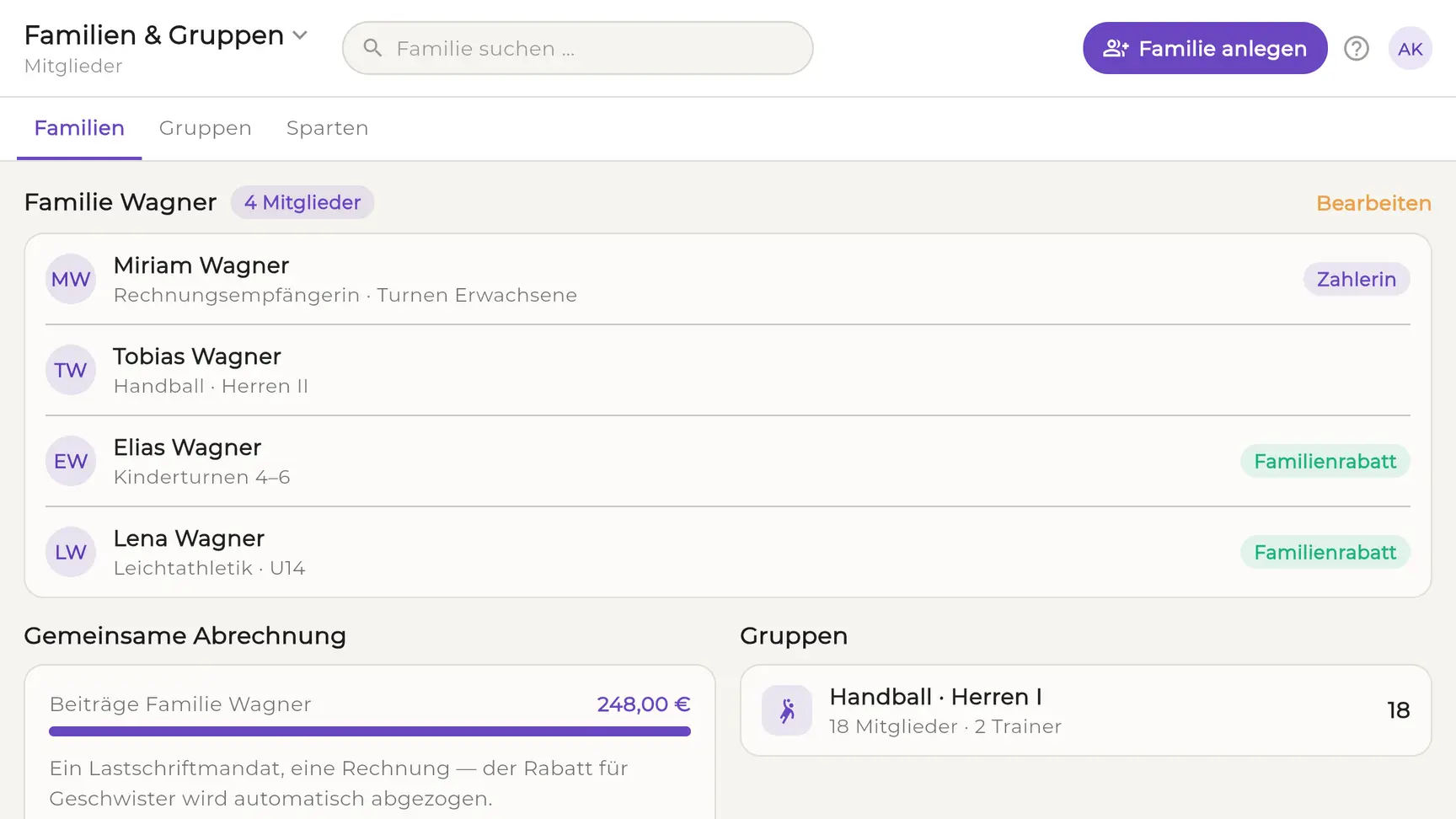
Task: Click the Familienrabatt badge for Elias Wagner
Action: pos(1325,461)
